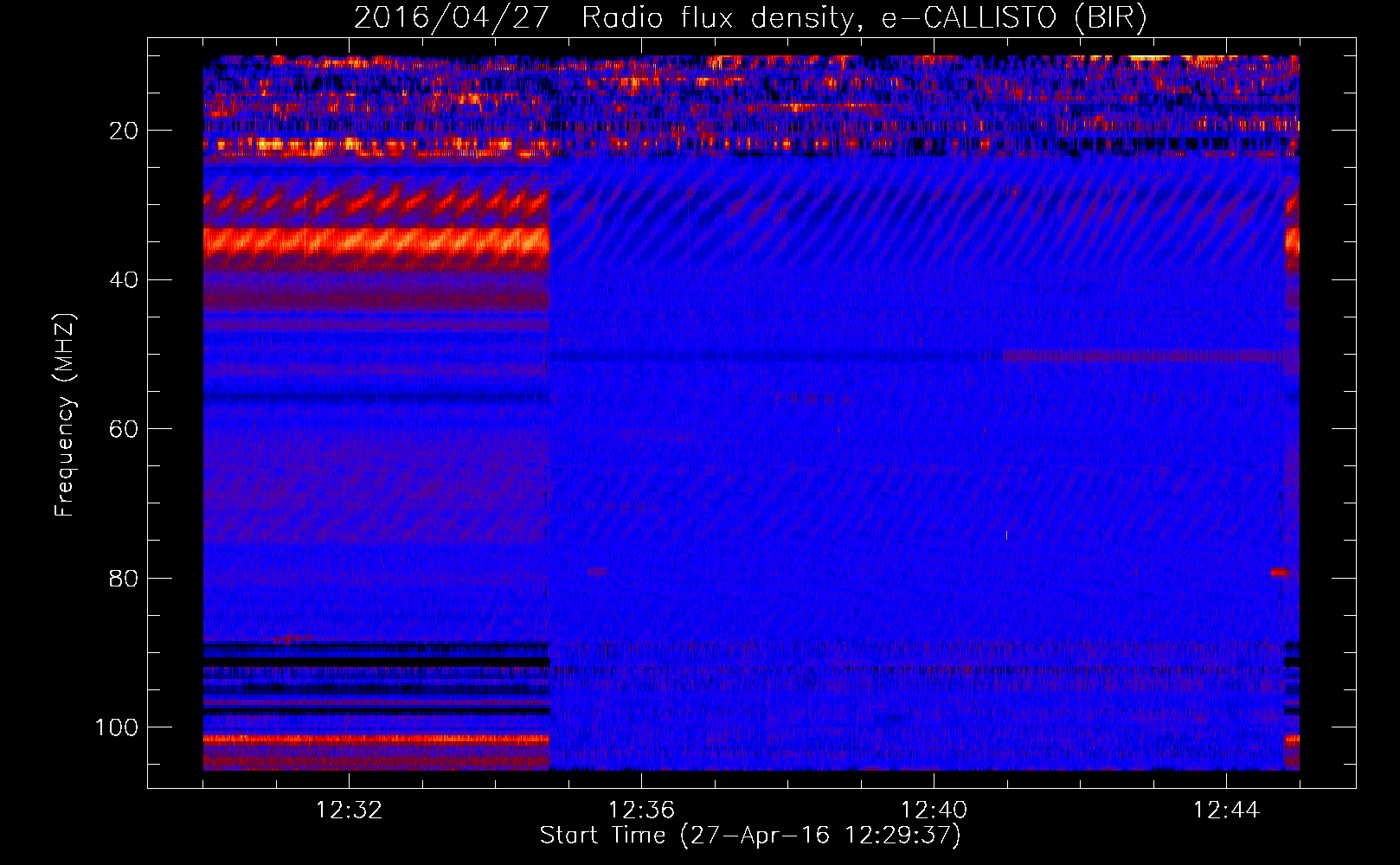This screenshot has height=865, width=1400.
Task: Click the 80 MHz frequency tick label
Action: (124, 578)
